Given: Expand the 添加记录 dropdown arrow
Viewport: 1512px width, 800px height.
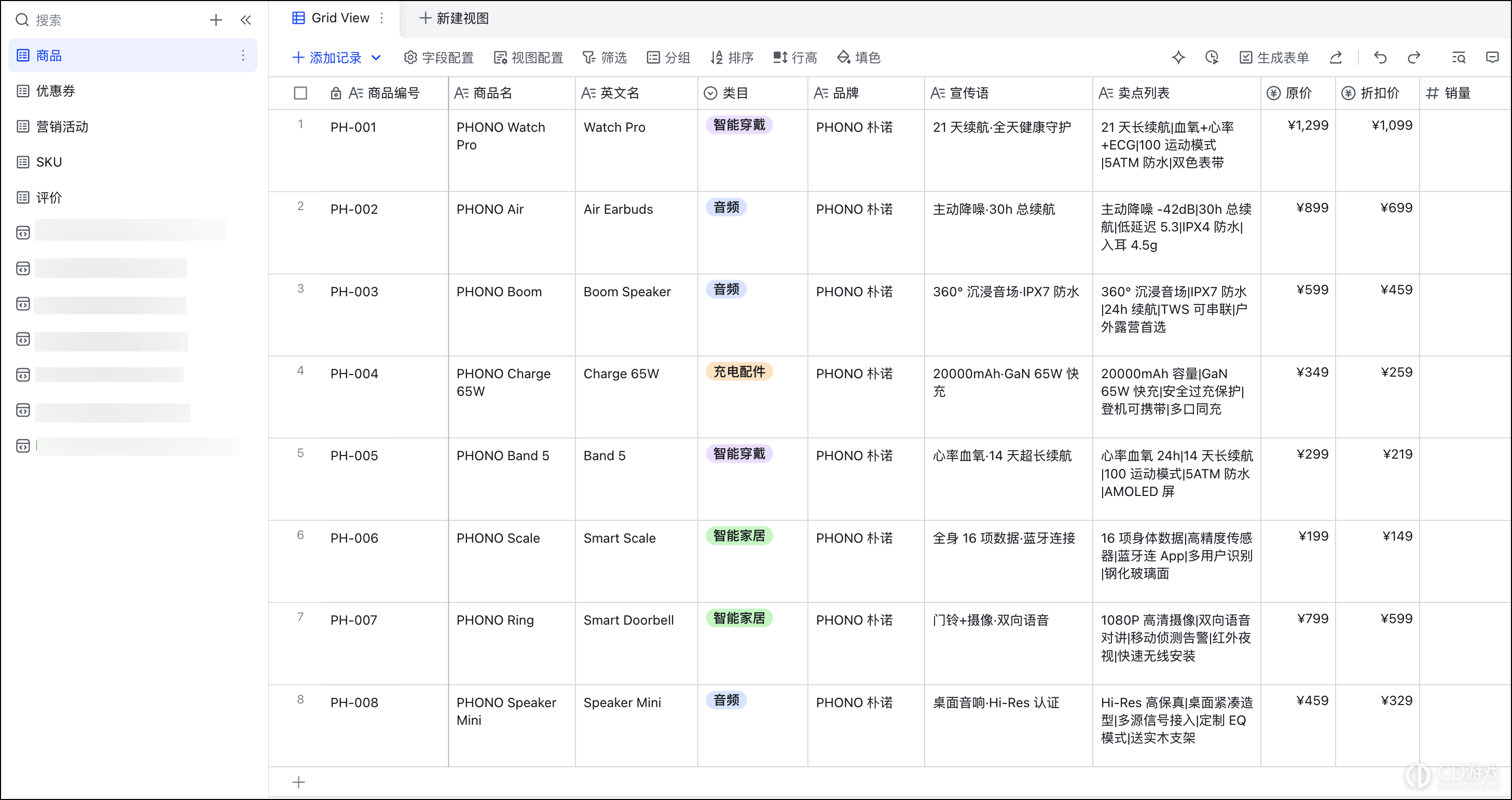Looking at the screenshot, I should point(376,58).
